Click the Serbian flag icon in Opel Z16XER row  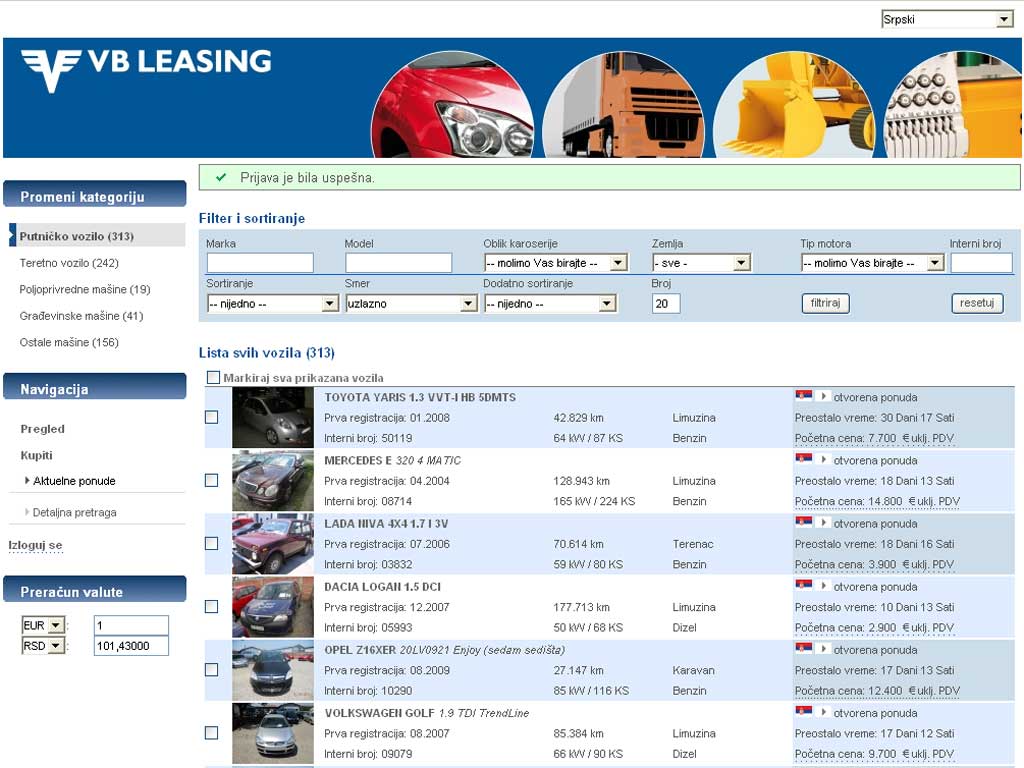point(804,648)
